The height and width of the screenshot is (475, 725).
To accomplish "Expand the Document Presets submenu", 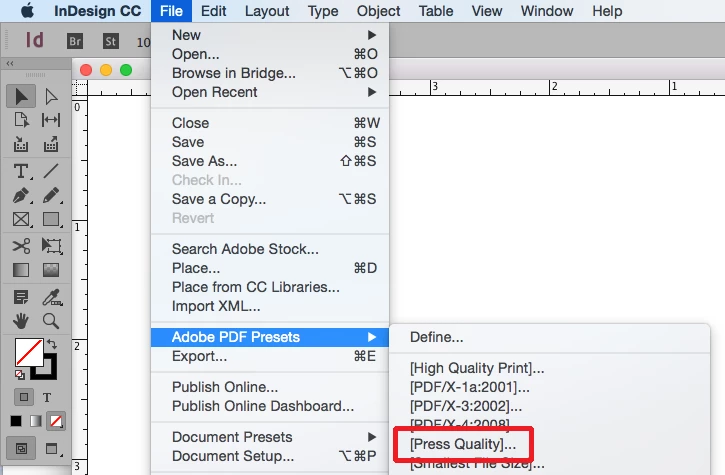I will tap(270, 437).
